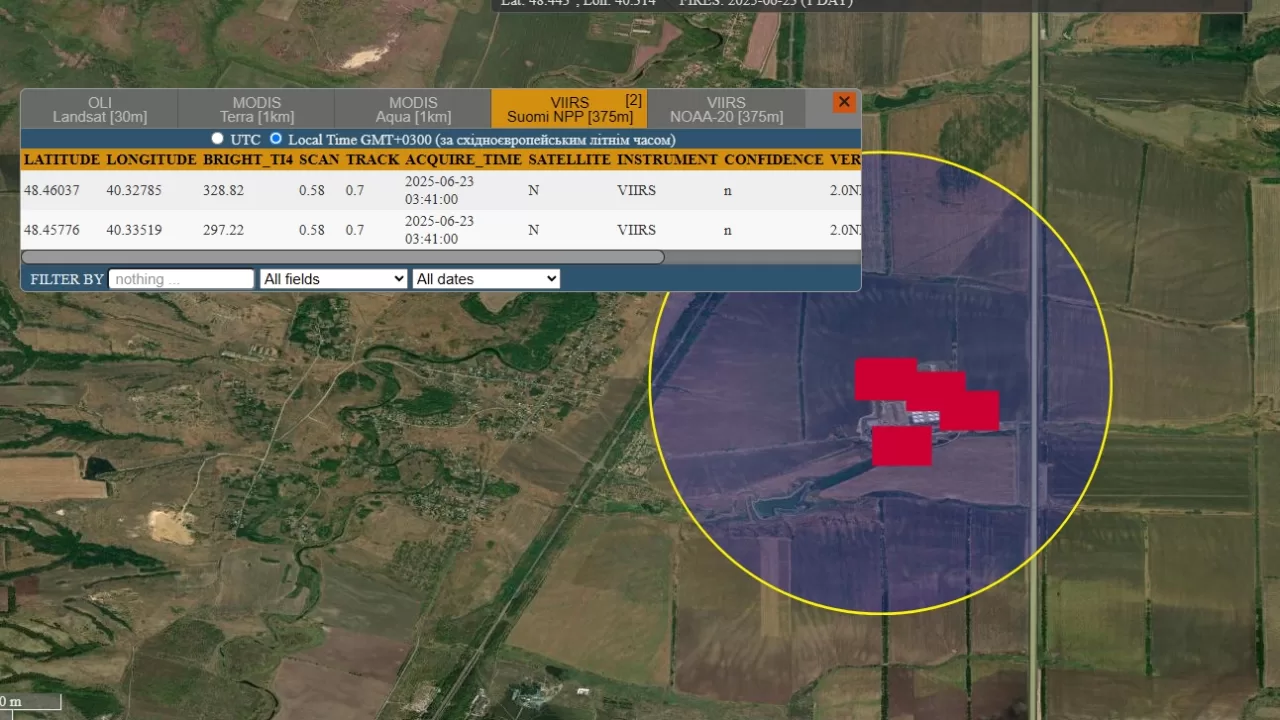Click the southernmost red fire hotspot square
This screenshot has height=720, width=1280.
coord(901,446)
